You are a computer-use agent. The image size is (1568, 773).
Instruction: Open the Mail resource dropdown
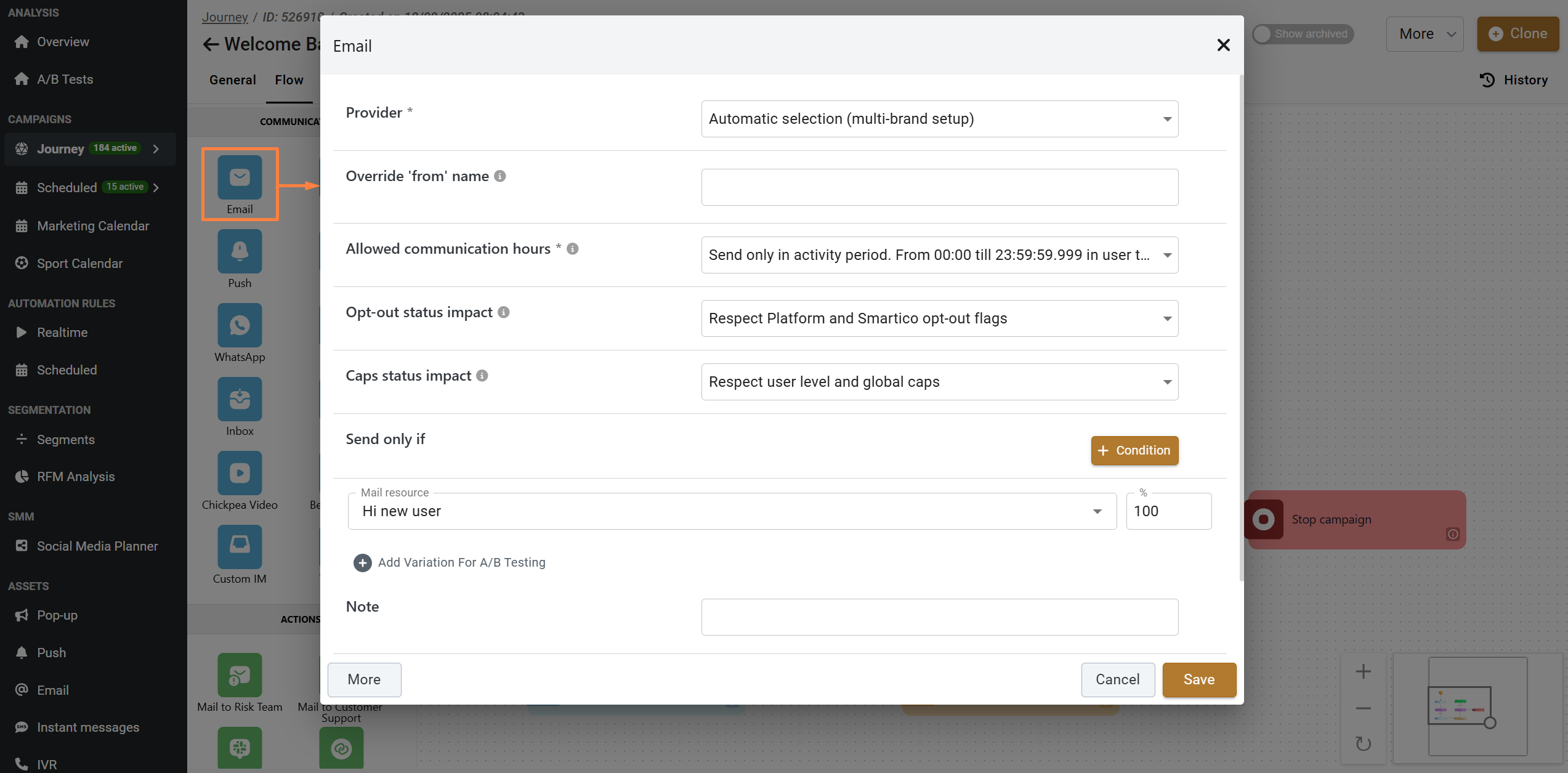tap(732, 511)
